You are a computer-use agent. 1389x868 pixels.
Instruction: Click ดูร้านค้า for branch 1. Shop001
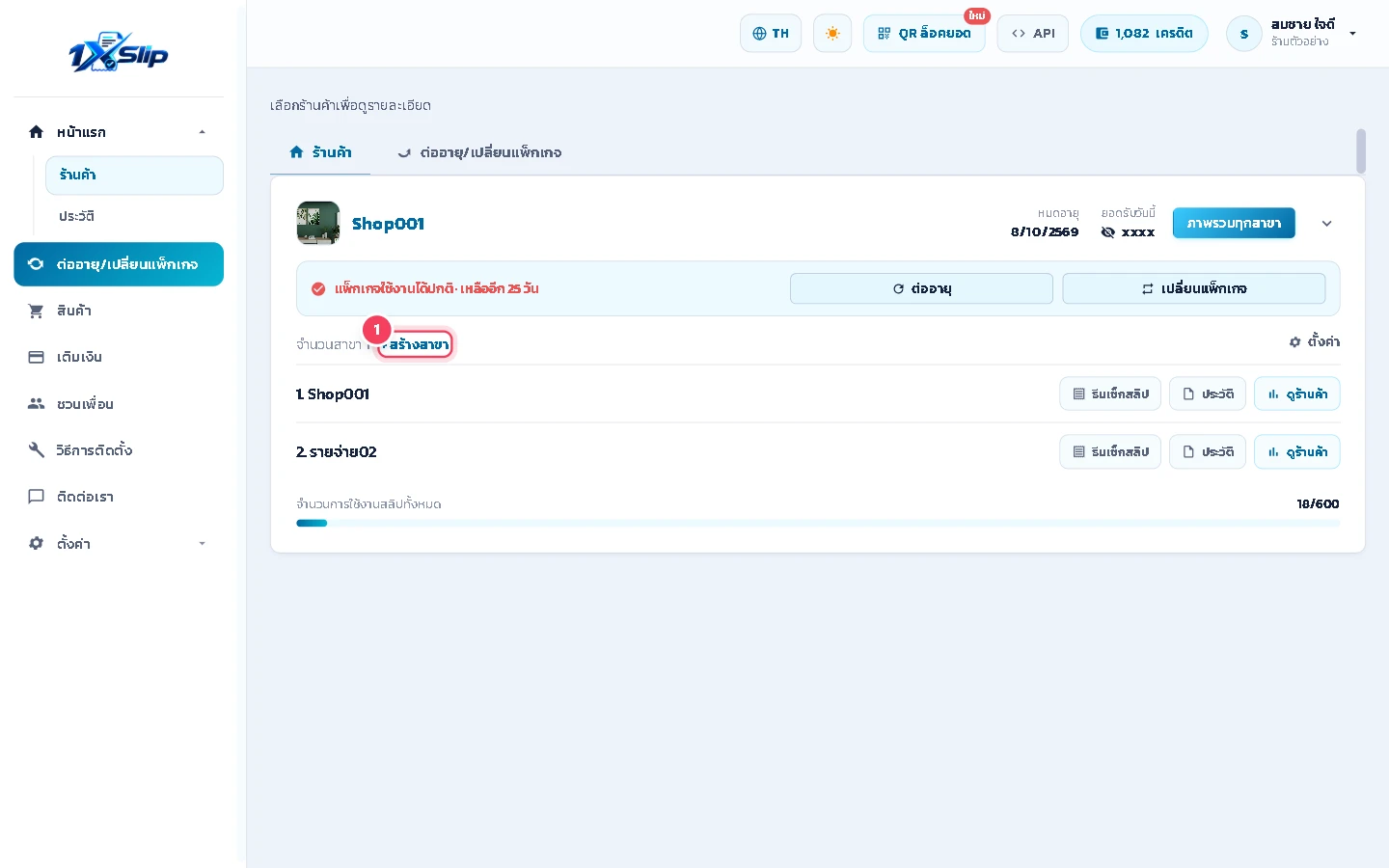pyautogui.click(x=1297, y=393)
